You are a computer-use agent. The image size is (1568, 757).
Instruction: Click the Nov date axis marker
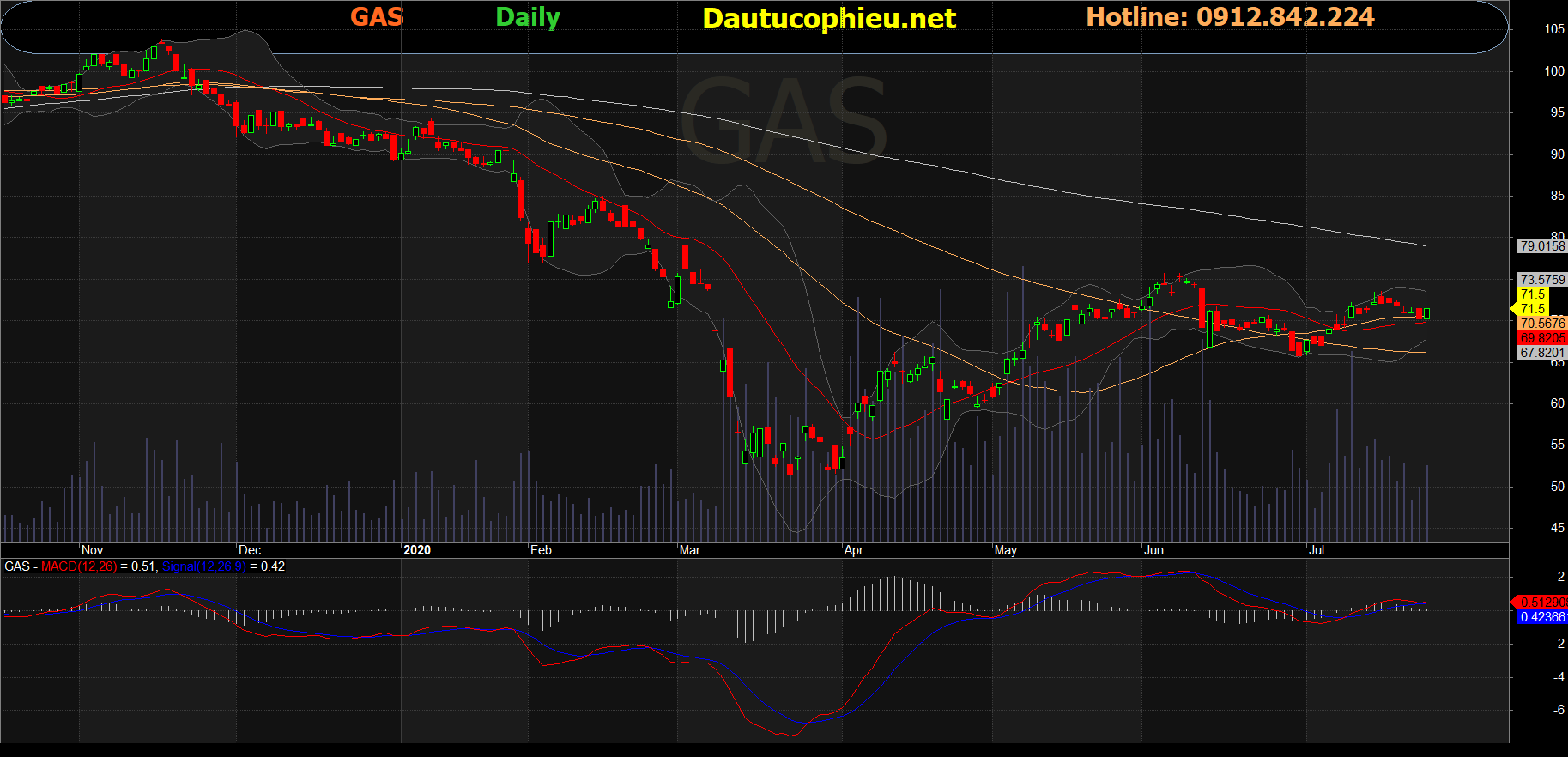(x=93, y=550)
